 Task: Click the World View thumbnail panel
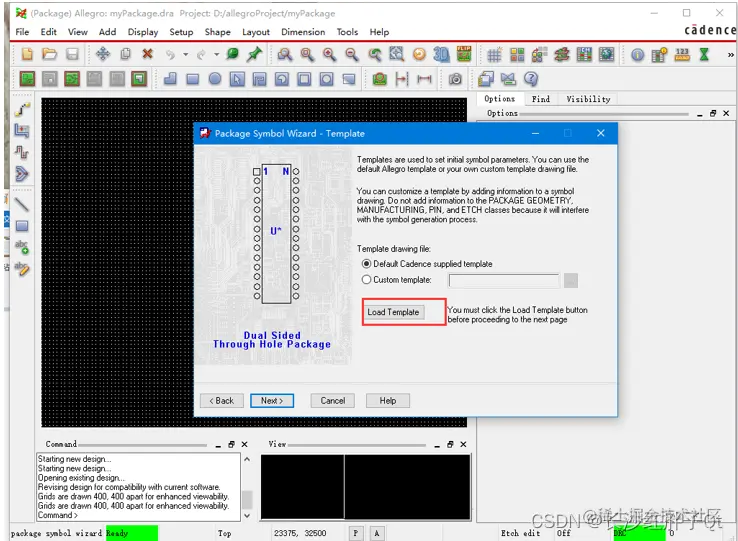[x=366, y=487]
